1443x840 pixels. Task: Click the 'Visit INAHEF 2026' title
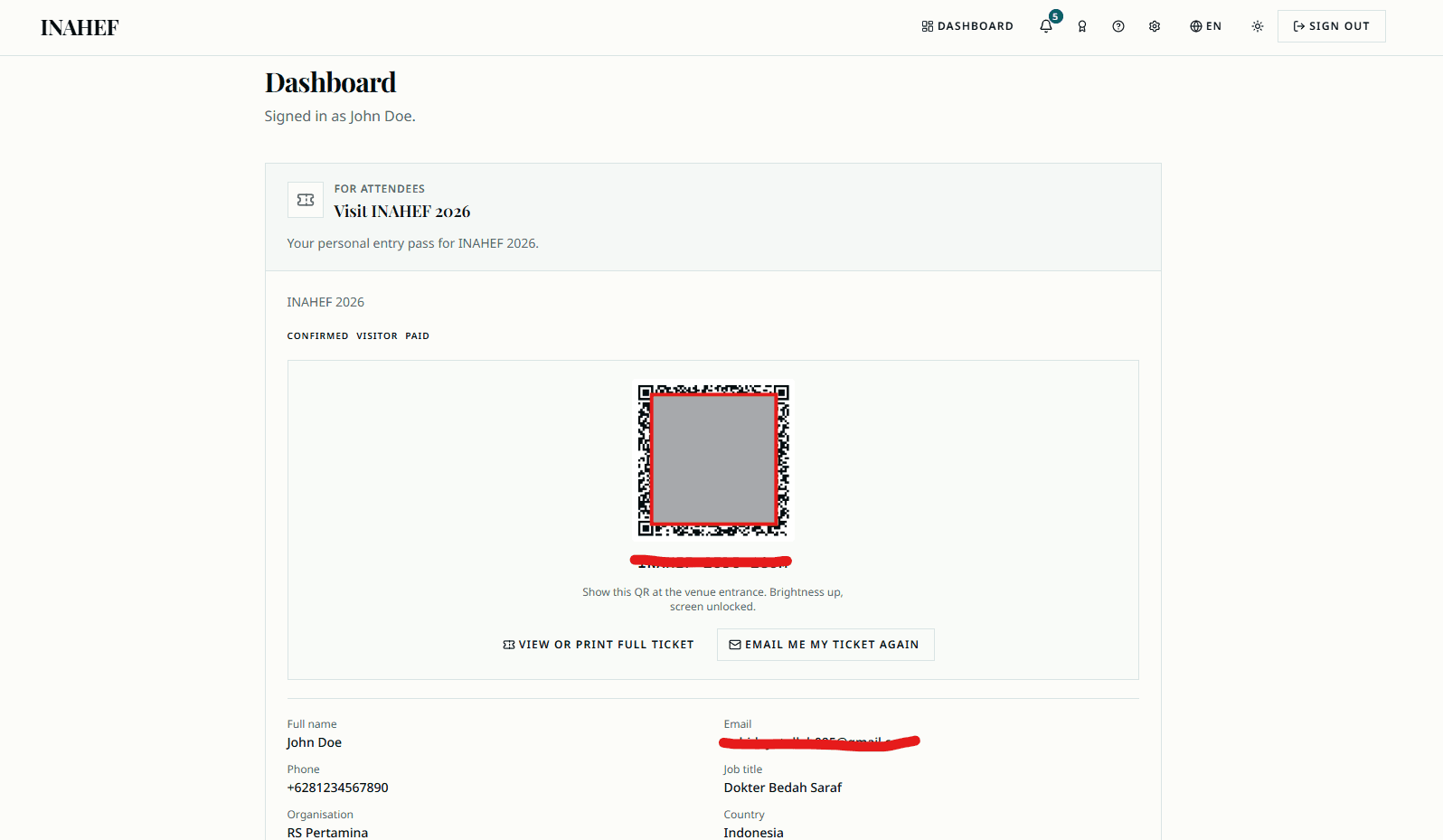pos(402,212)
